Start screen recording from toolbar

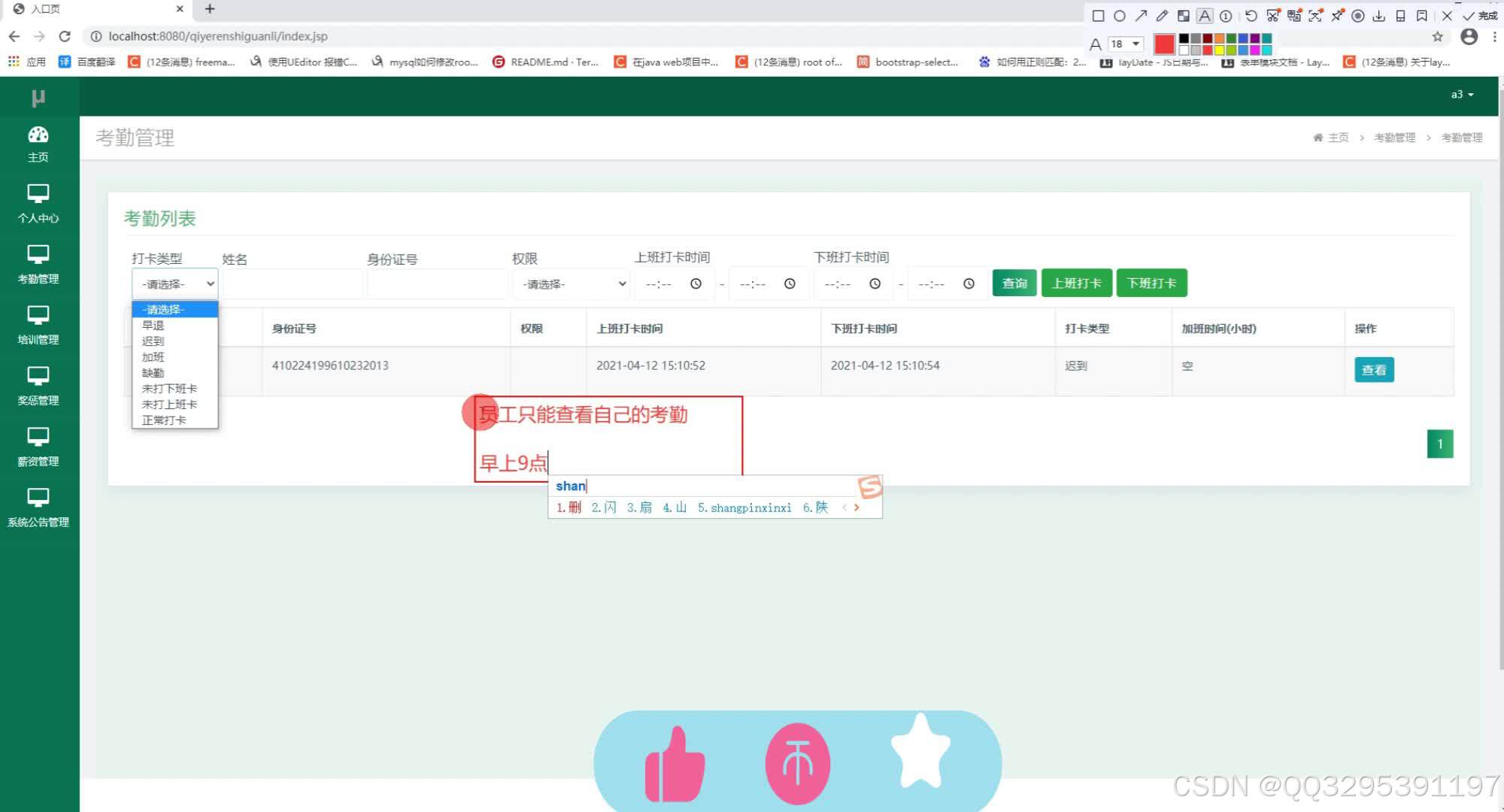click(1358, 16)
